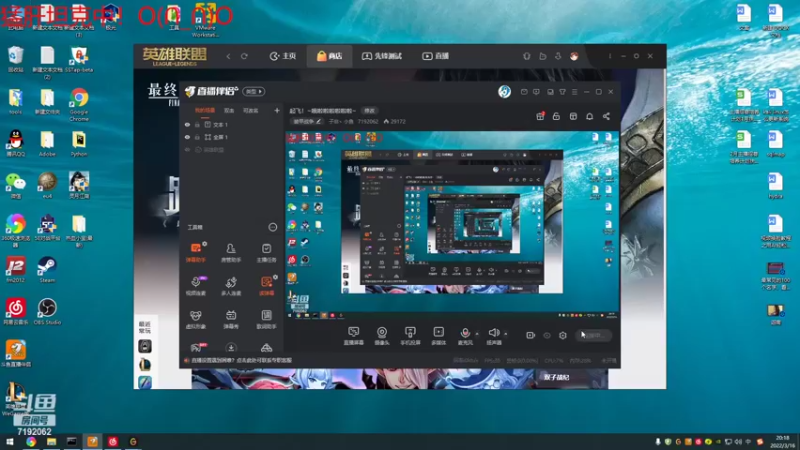Click the notification bell icon

tap(589, 116)
